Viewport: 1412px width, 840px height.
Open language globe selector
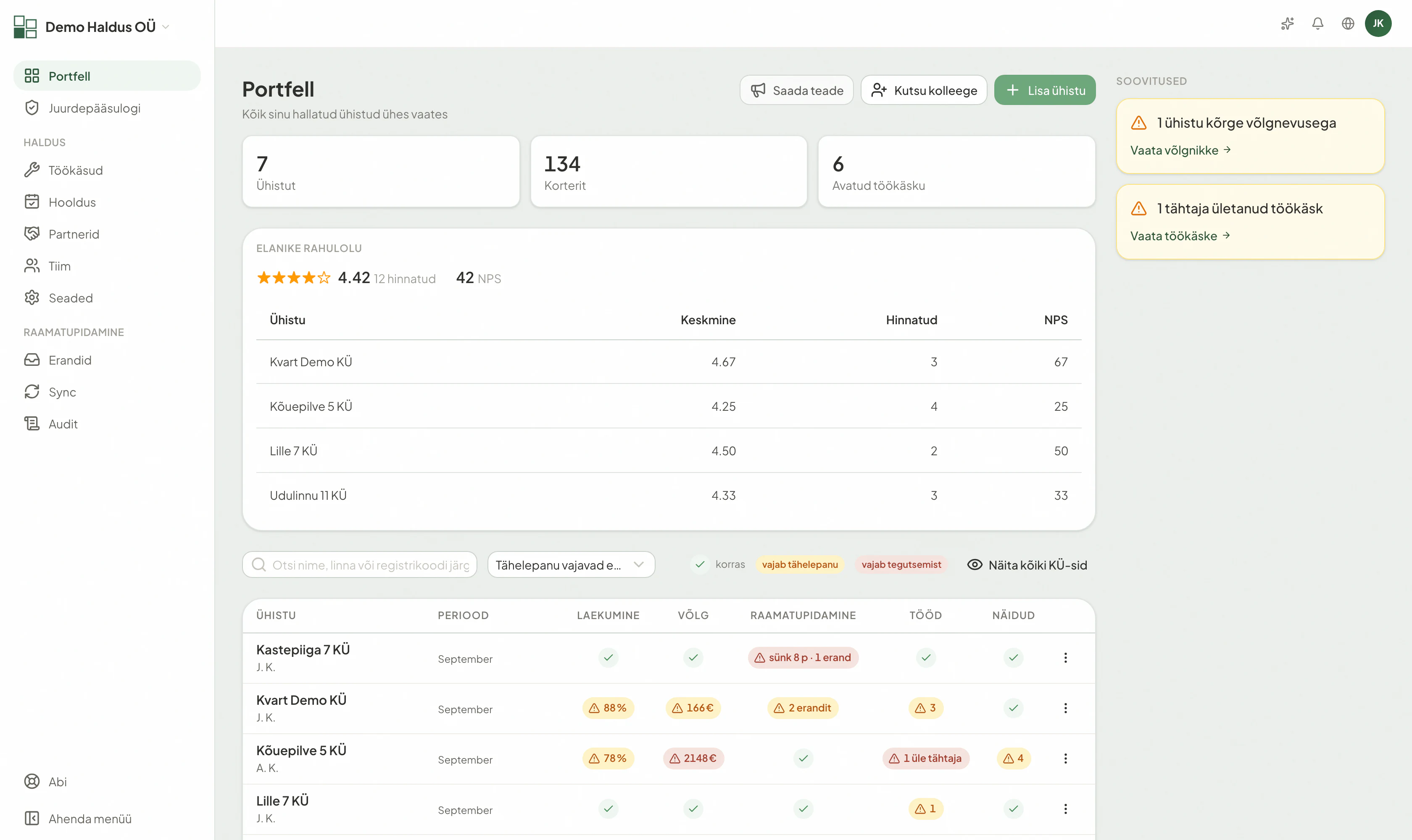point(1348,23)
